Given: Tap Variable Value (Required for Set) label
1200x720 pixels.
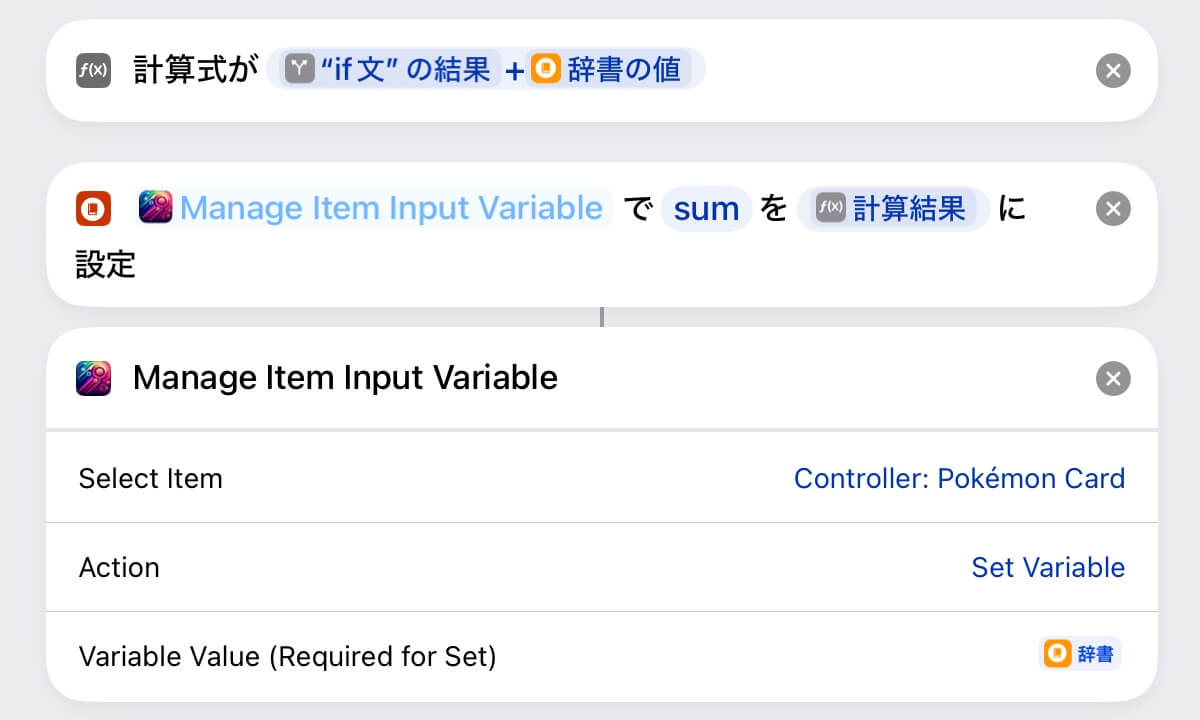Looking at the screenshot, I should tap(287, 656).
